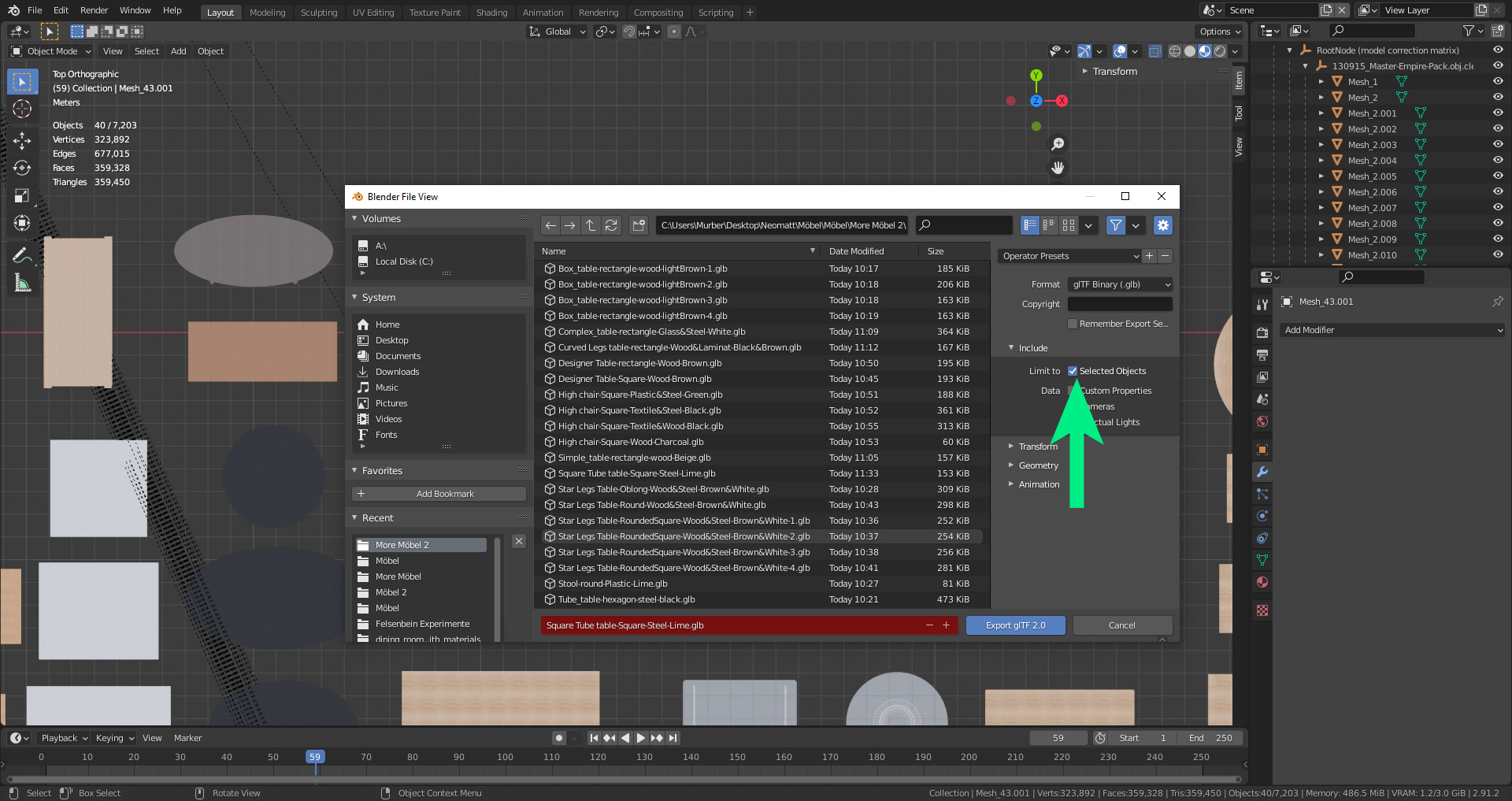Open the Format glTF Binary dropdown
Viewport: 1512px width, 801px height.
pos(1120,284)
